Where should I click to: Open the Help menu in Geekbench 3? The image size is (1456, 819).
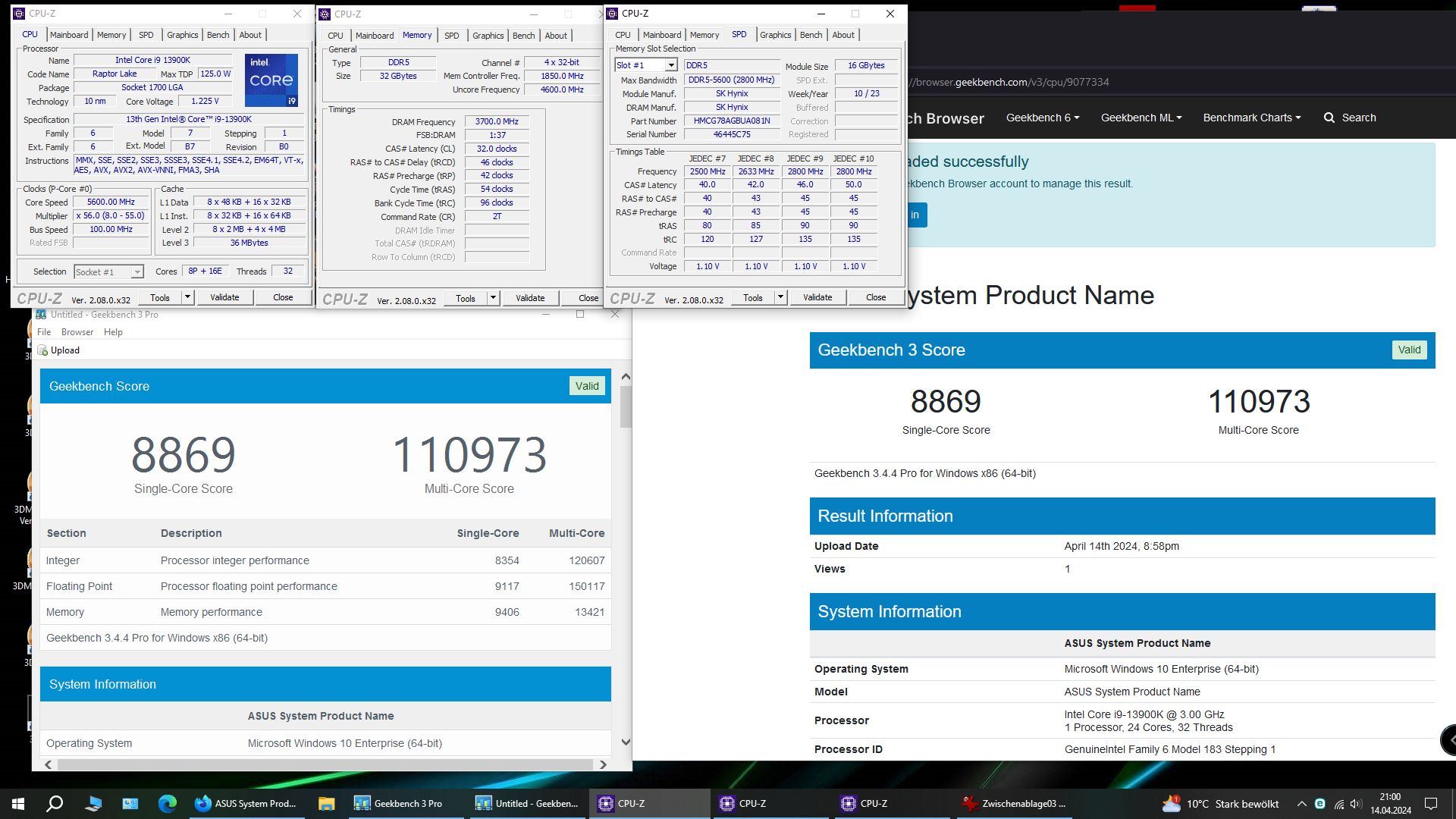[x=113, y=332]
